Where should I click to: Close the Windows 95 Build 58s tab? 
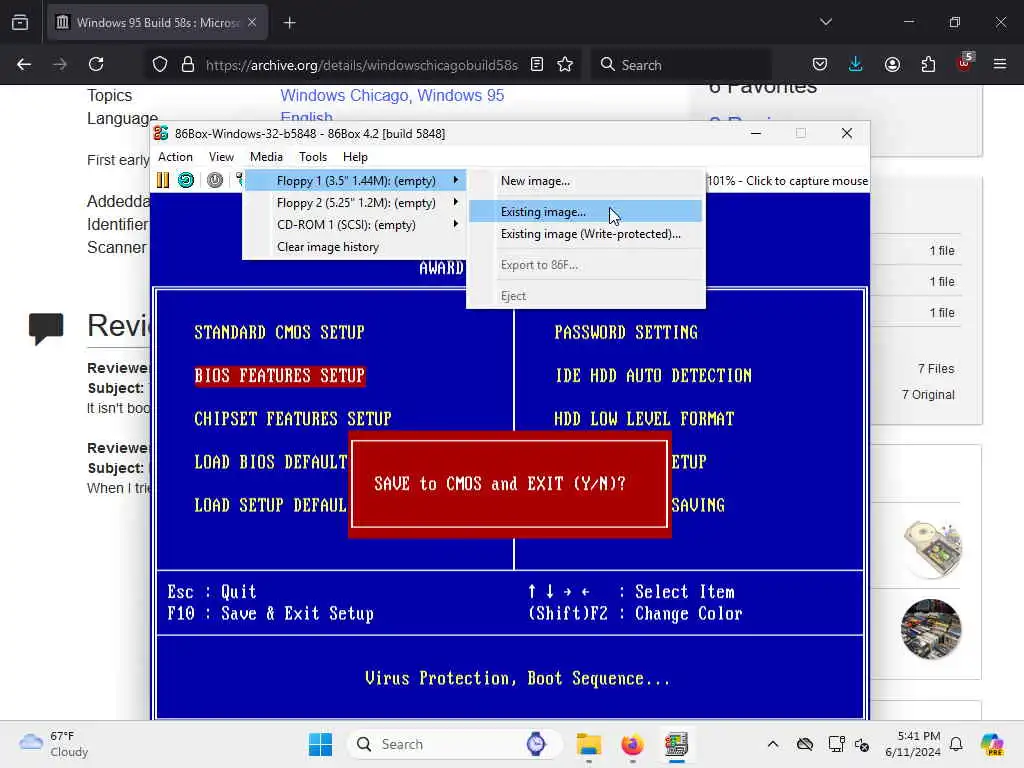click(252, 23)
